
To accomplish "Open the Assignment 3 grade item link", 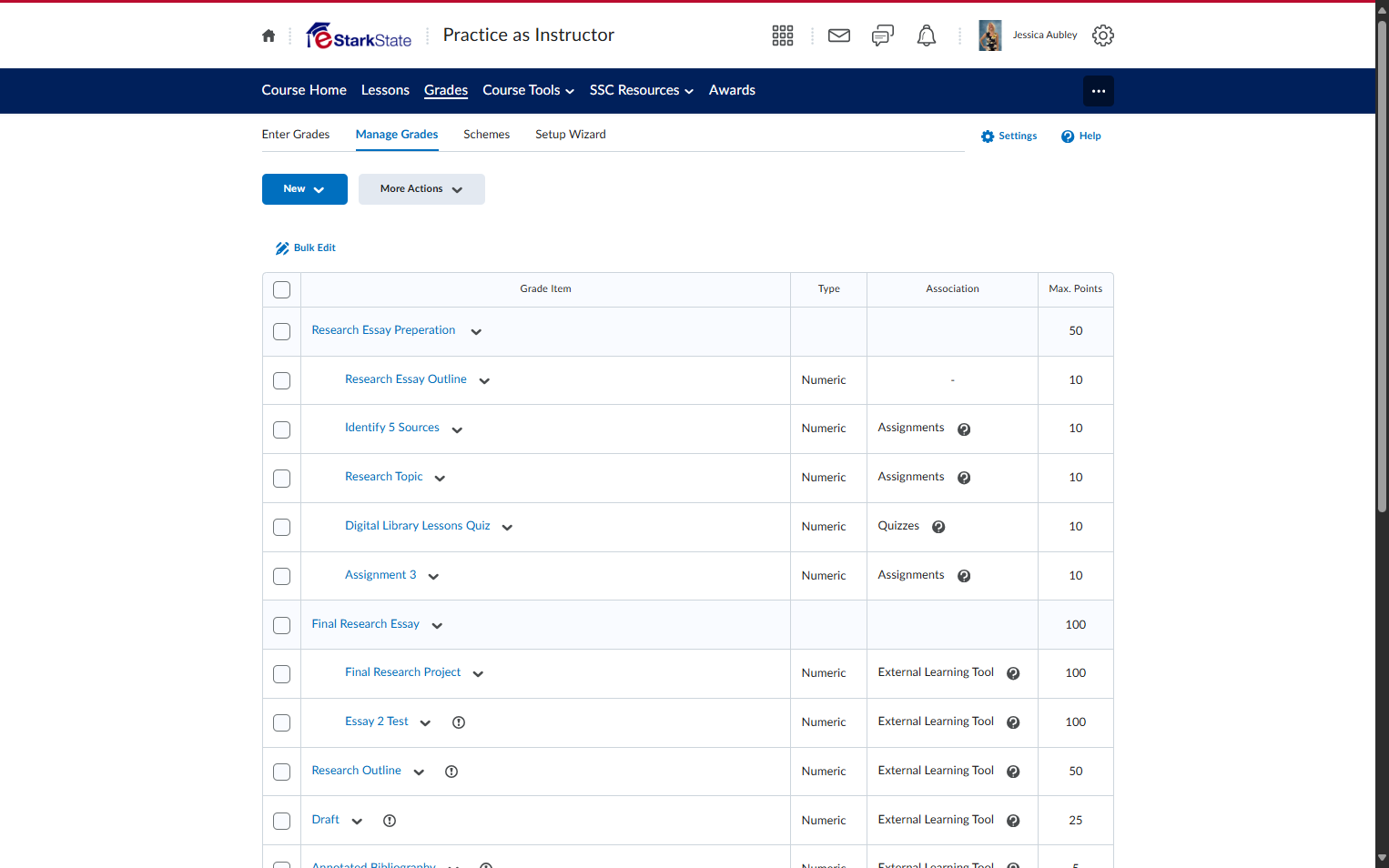I will [380, 575].
